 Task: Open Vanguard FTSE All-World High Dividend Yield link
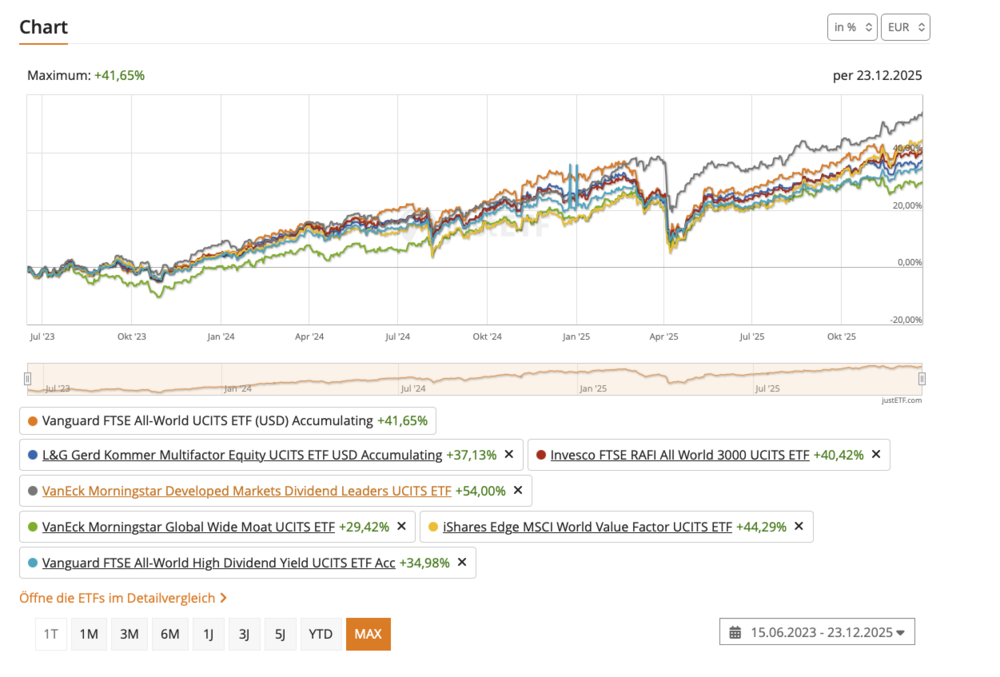pyautogui.click(x=219, y=563)
